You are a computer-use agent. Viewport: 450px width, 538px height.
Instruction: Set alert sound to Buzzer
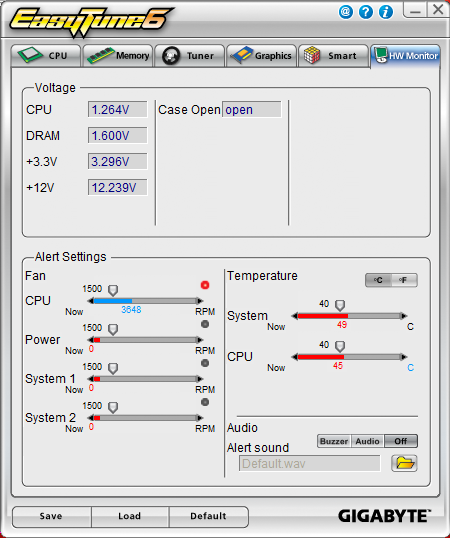(334, 441)
